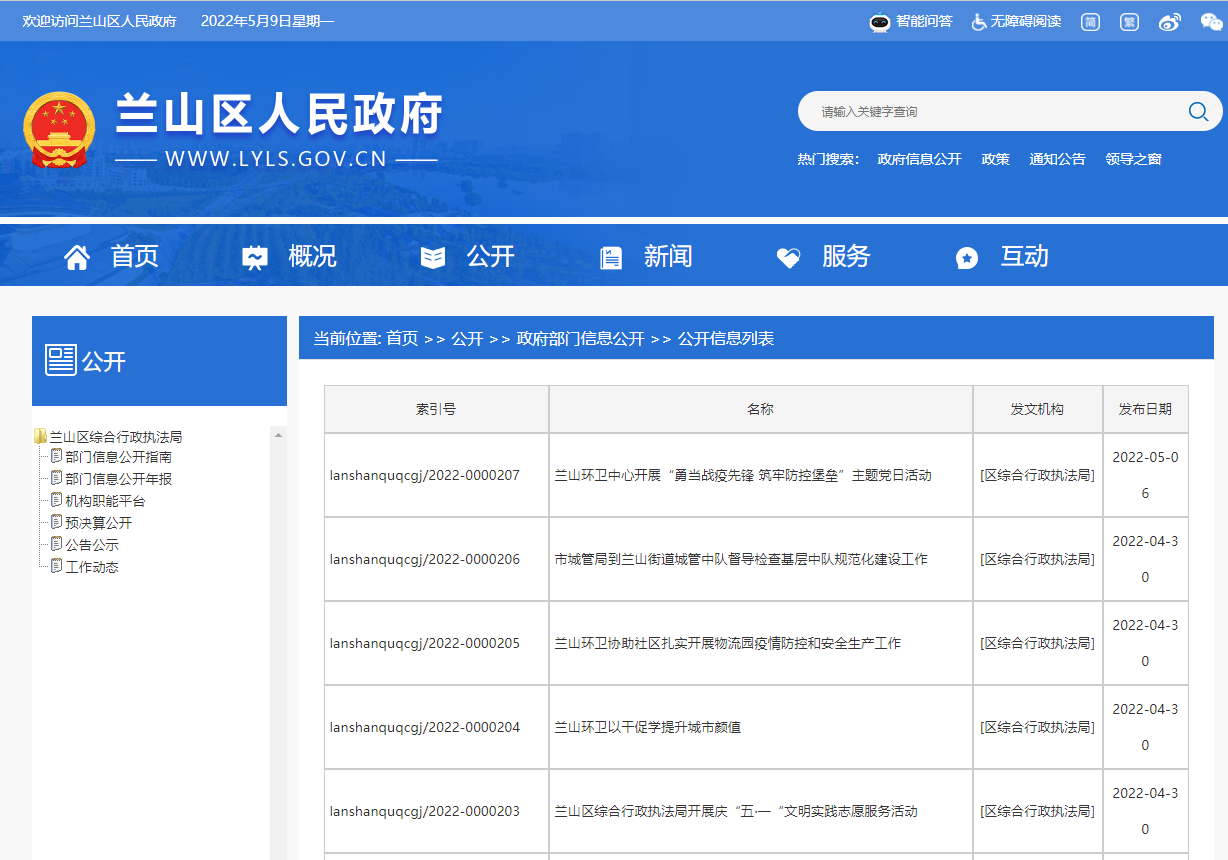This screenshot has width=1228, height=860.
Task: Click the 名称 column header
Action: click(x=760, y=409)
